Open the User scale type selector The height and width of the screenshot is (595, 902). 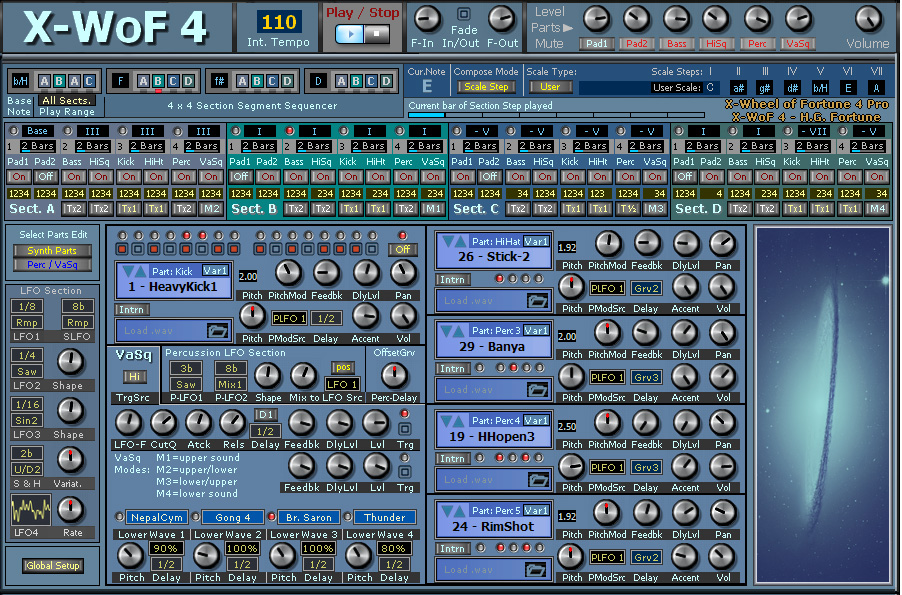click(550, 87)
